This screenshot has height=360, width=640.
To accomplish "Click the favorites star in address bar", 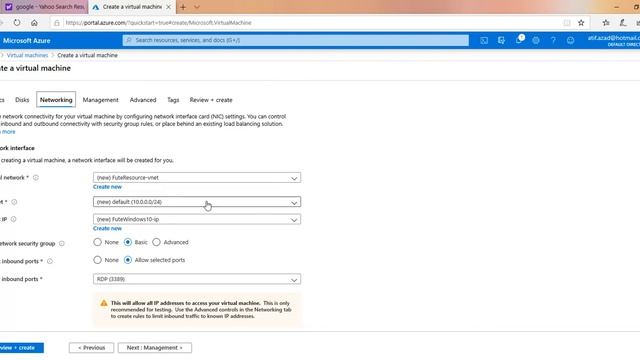I will point(581,23).
